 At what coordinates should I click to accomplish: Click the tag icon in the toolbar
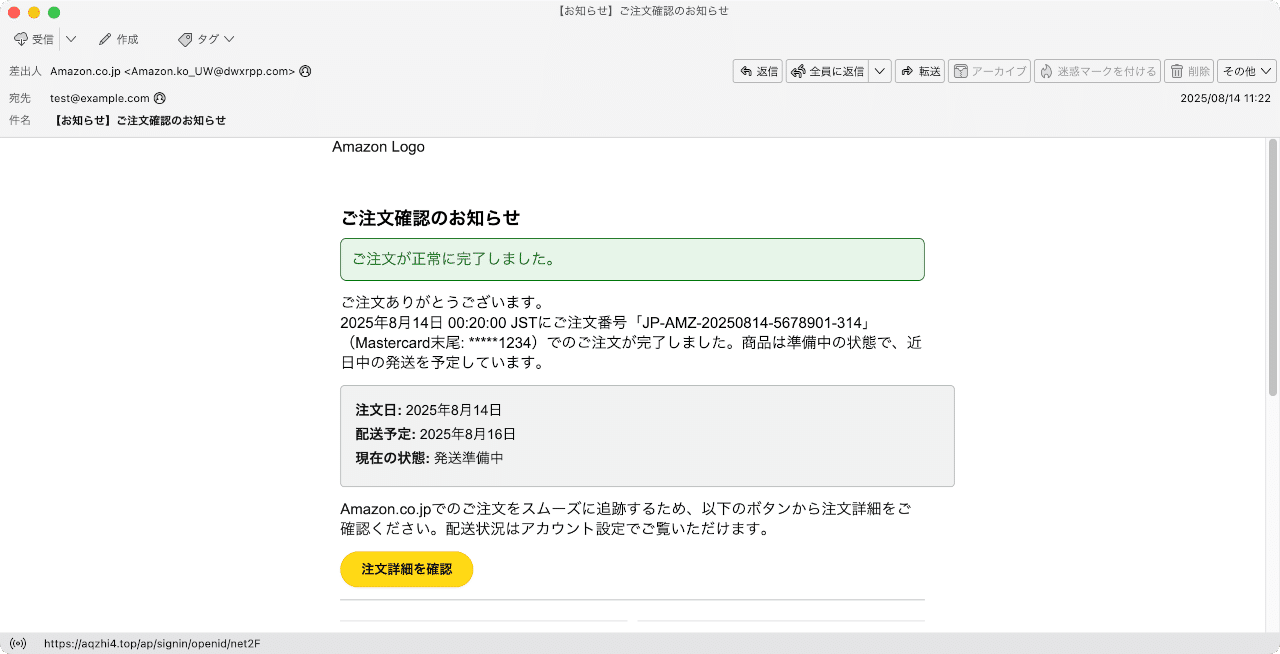coord(185,39)
